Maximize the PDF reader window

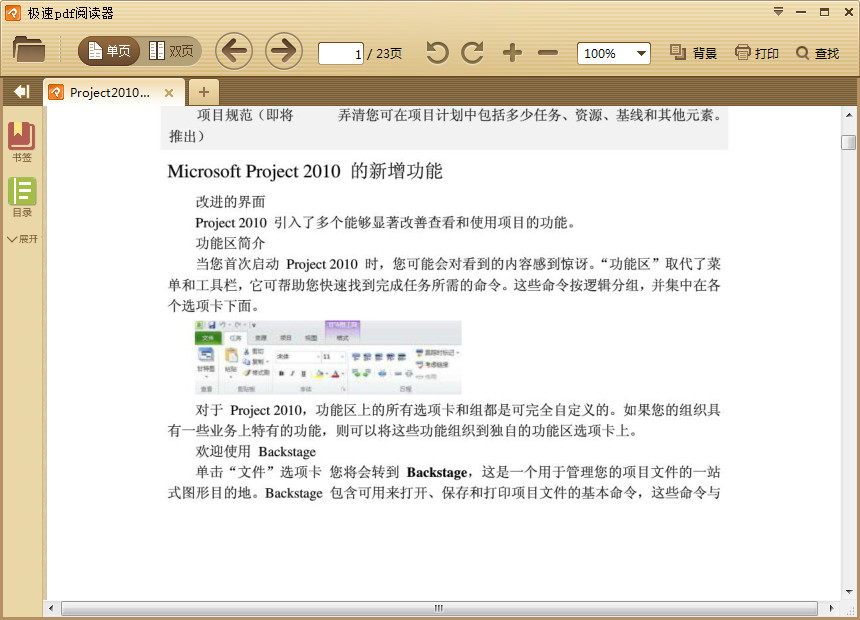pyautogui.click(x=824, y=12)
